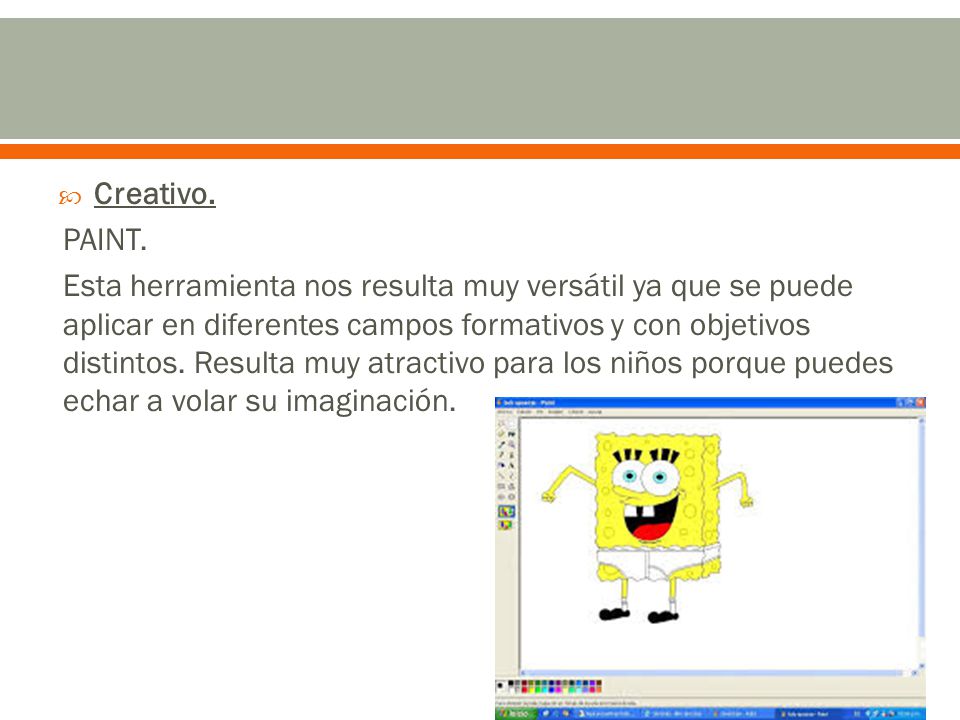Pick the Rectangle shape tool
This screenshot has width=960, height=720.
[501, 487]
